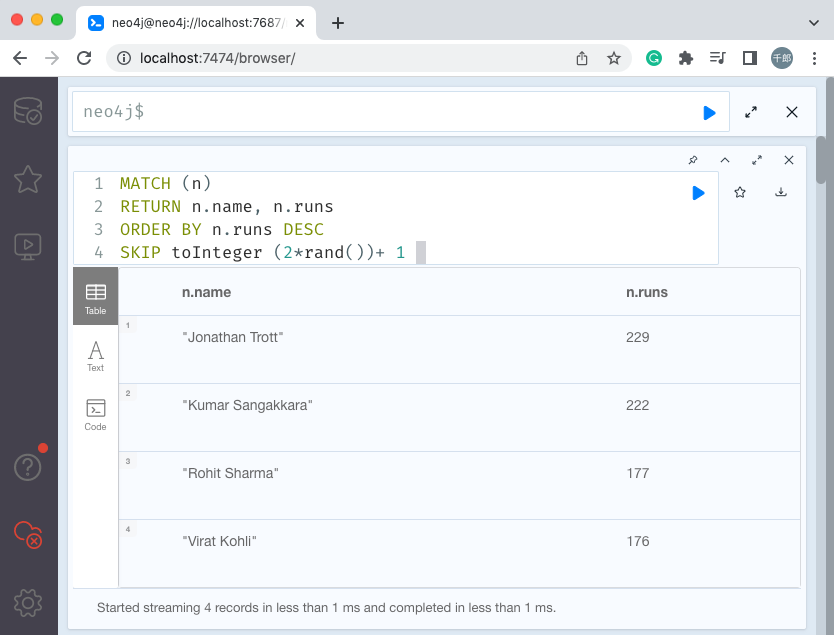Screen dimensions: 834x635
Task: Open the media control icon
Action: pos(718,57)
